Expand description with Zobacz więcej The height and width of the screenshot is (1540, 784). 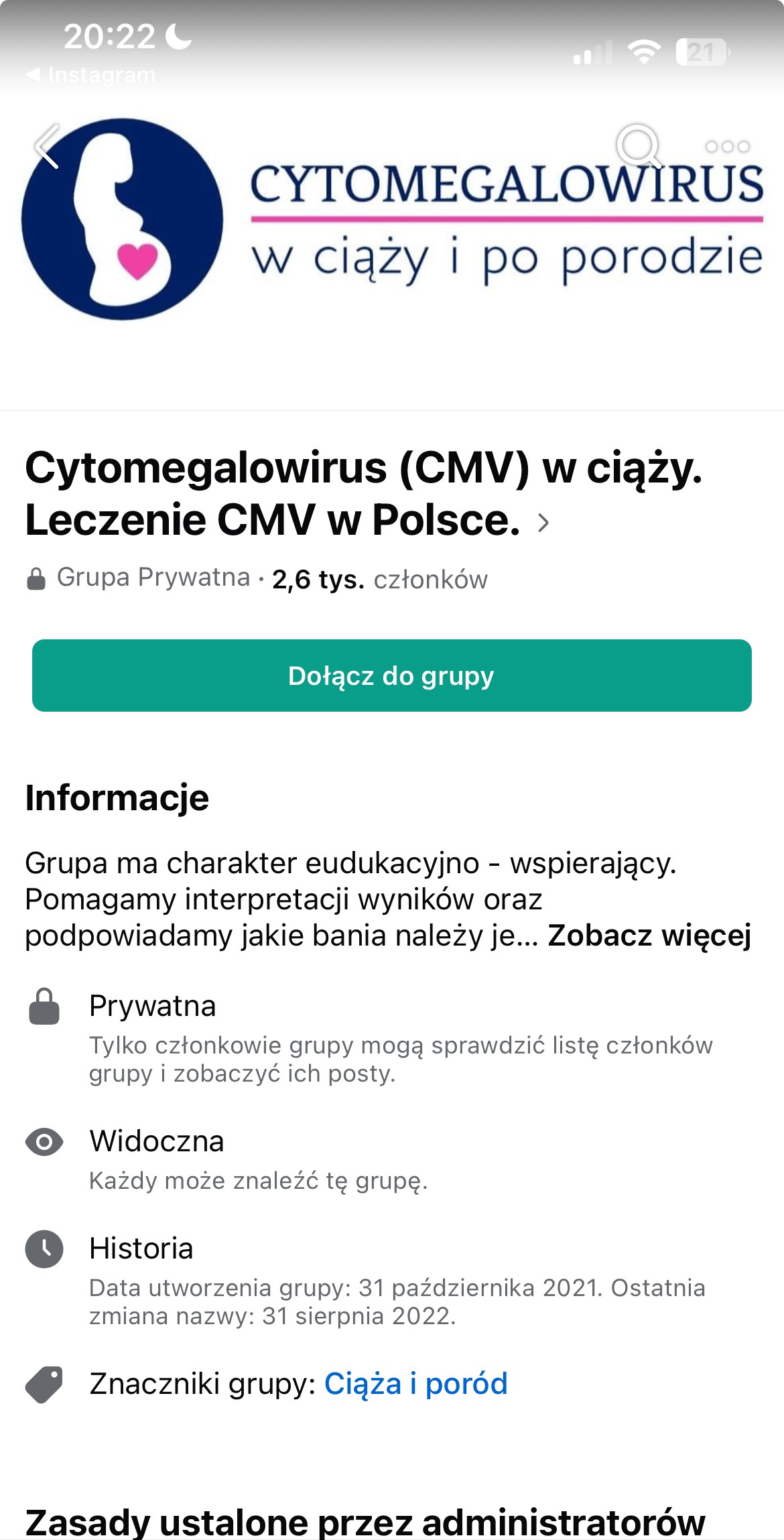649,936
